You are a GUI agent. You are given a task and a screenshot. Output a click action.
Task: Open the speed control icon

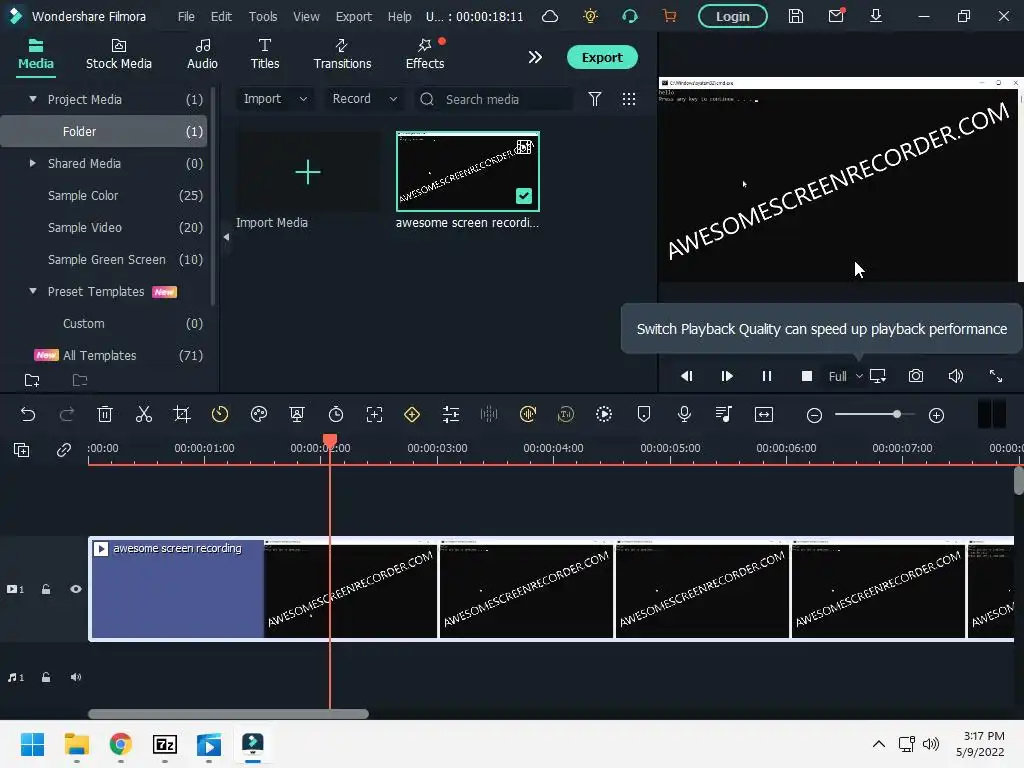tap(220, 414)
